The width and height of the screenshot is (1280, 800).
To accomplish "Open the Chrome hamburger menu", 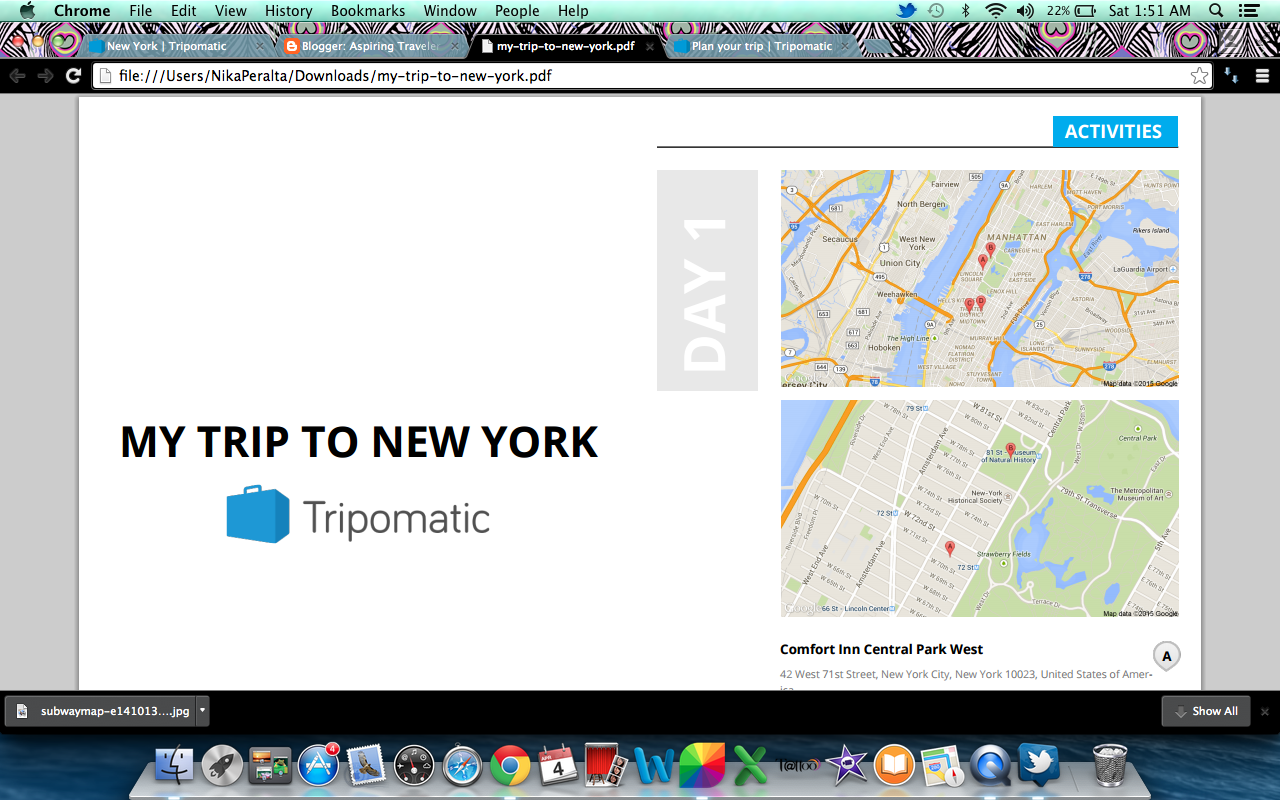I will tap(1262, 76).
